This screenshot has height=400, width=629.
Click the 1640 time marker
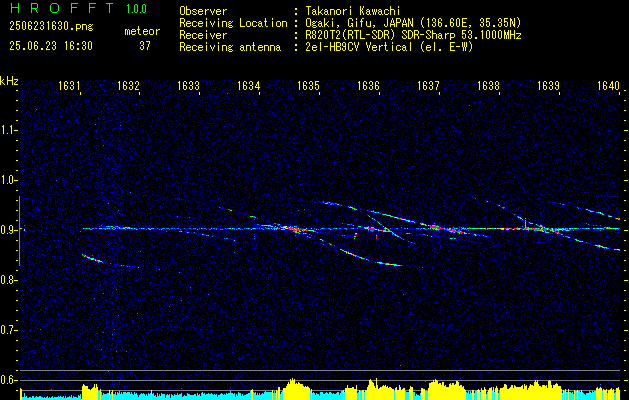pyautogui.click(x=608, y=86)
